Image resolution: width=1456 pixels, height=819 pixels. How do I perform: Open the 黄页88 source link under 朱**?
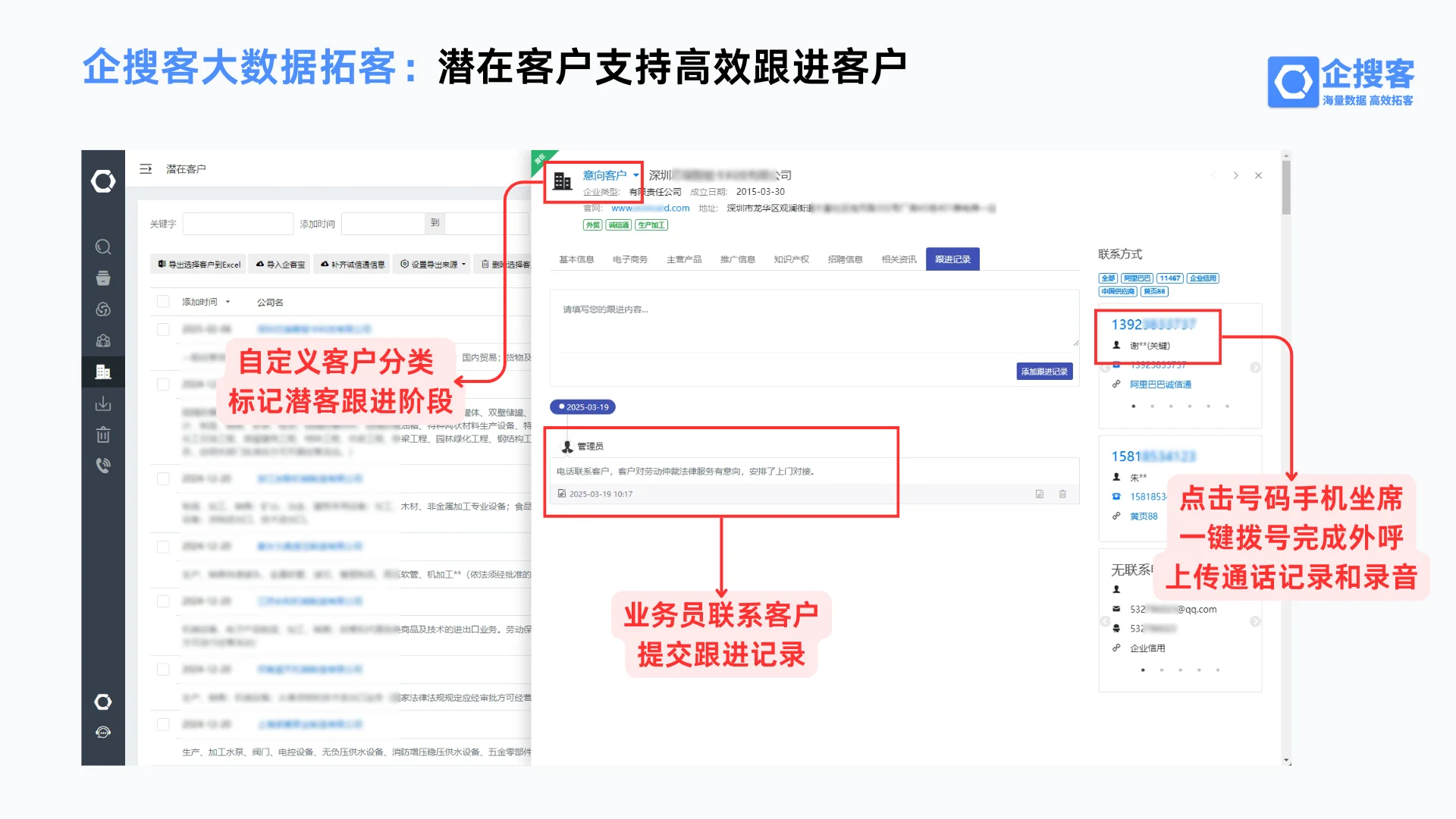[x=1144, y=516]
